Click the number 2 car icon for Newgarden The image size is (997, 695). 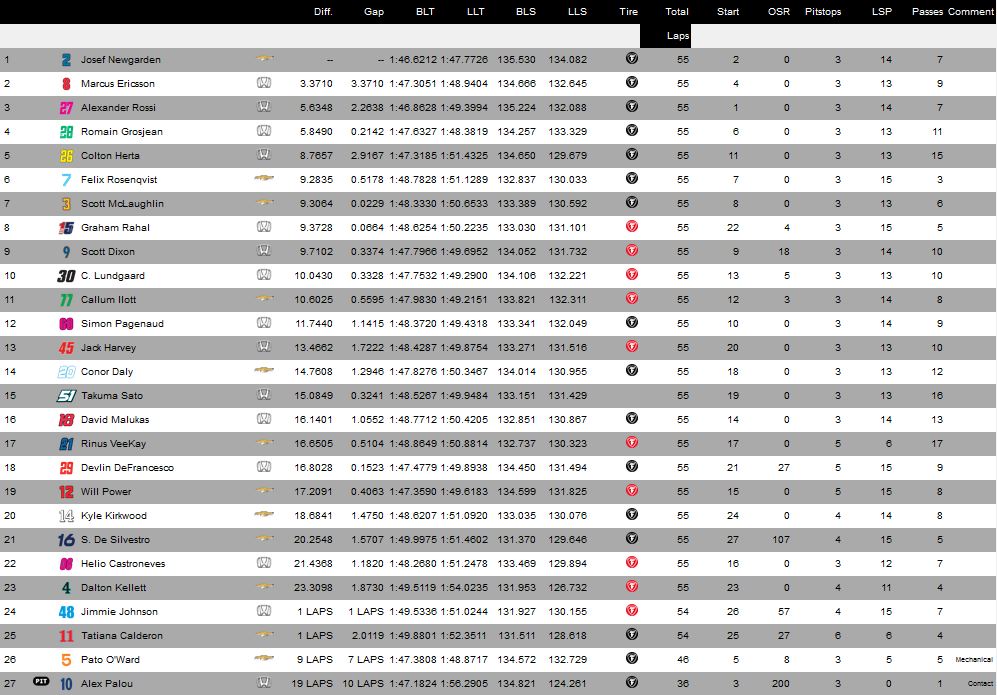point(66,60)
